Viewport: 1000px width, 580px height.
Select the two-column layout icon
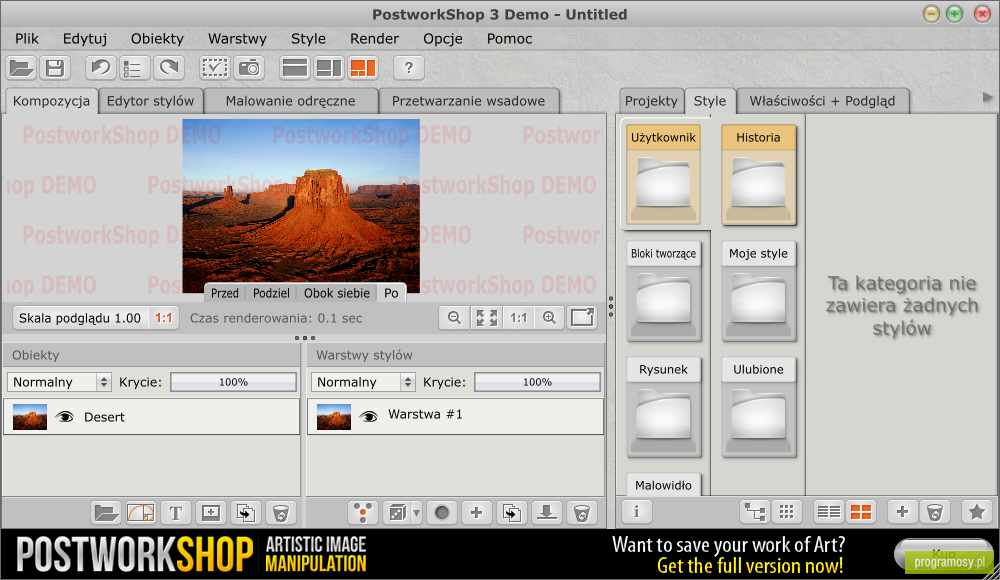point(328,68)
